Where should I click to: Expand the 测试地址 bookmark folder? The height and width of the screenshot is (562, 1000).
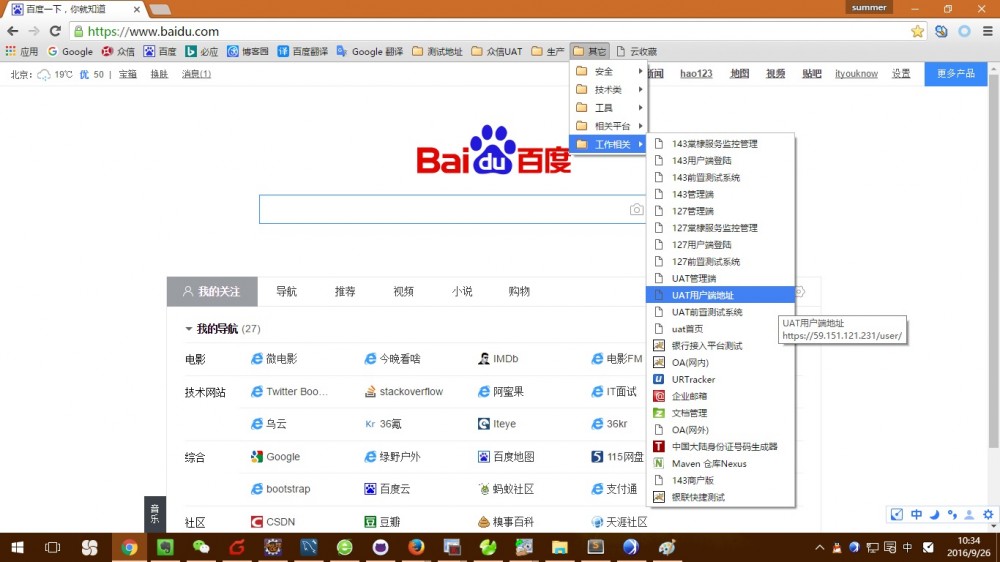pyautogui.click(x=438, y=51)
